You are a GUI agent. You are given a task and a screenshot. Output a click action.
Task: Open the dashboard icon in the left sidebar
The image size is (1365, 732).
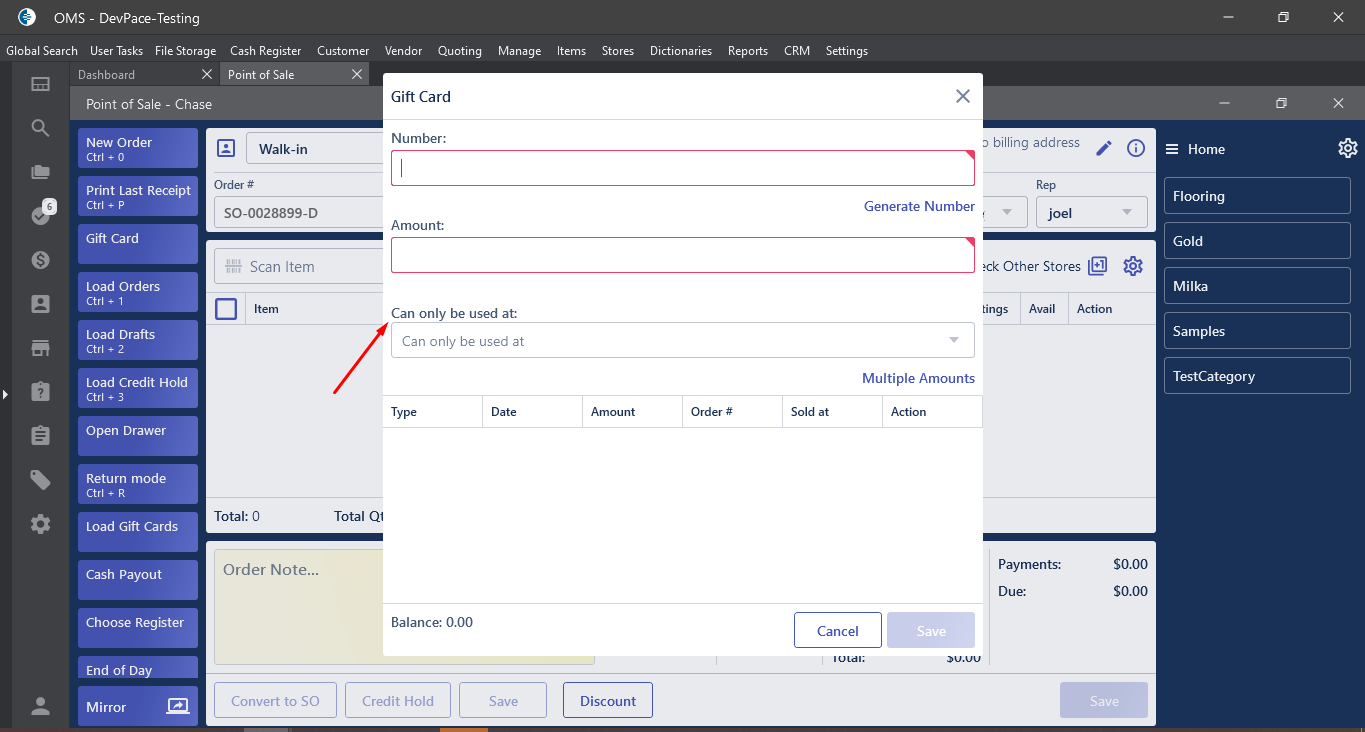40,85
